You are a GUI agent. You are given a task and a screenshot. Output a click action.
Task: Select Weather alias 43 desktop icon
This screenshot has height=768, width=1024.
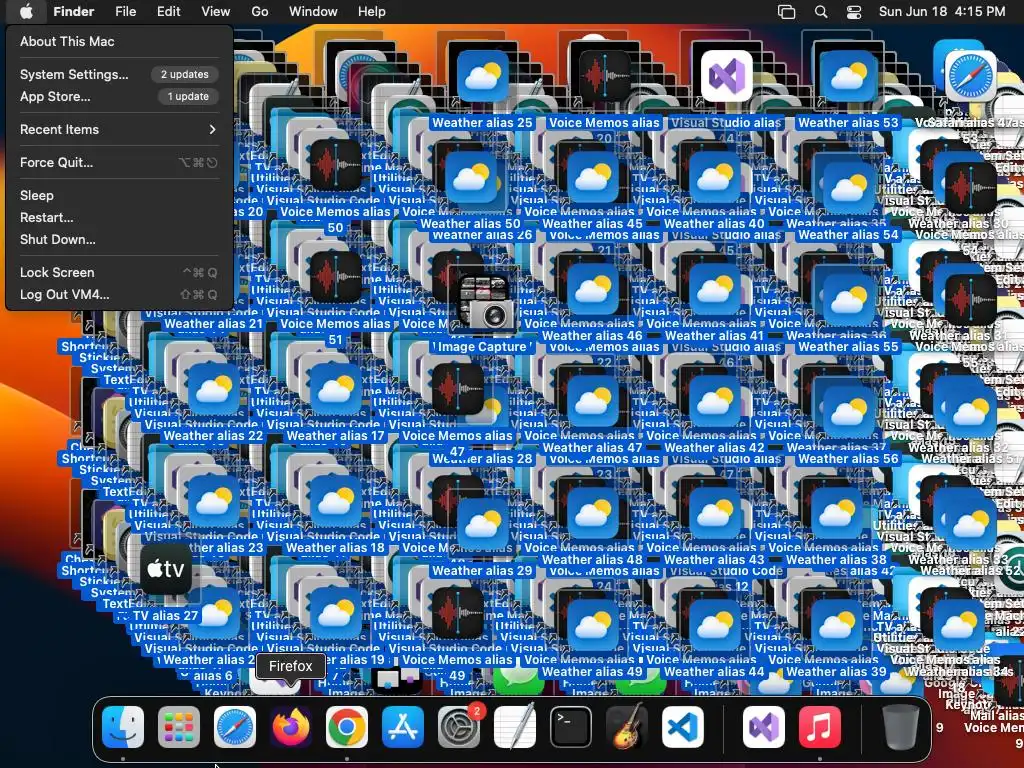[714, 514]
